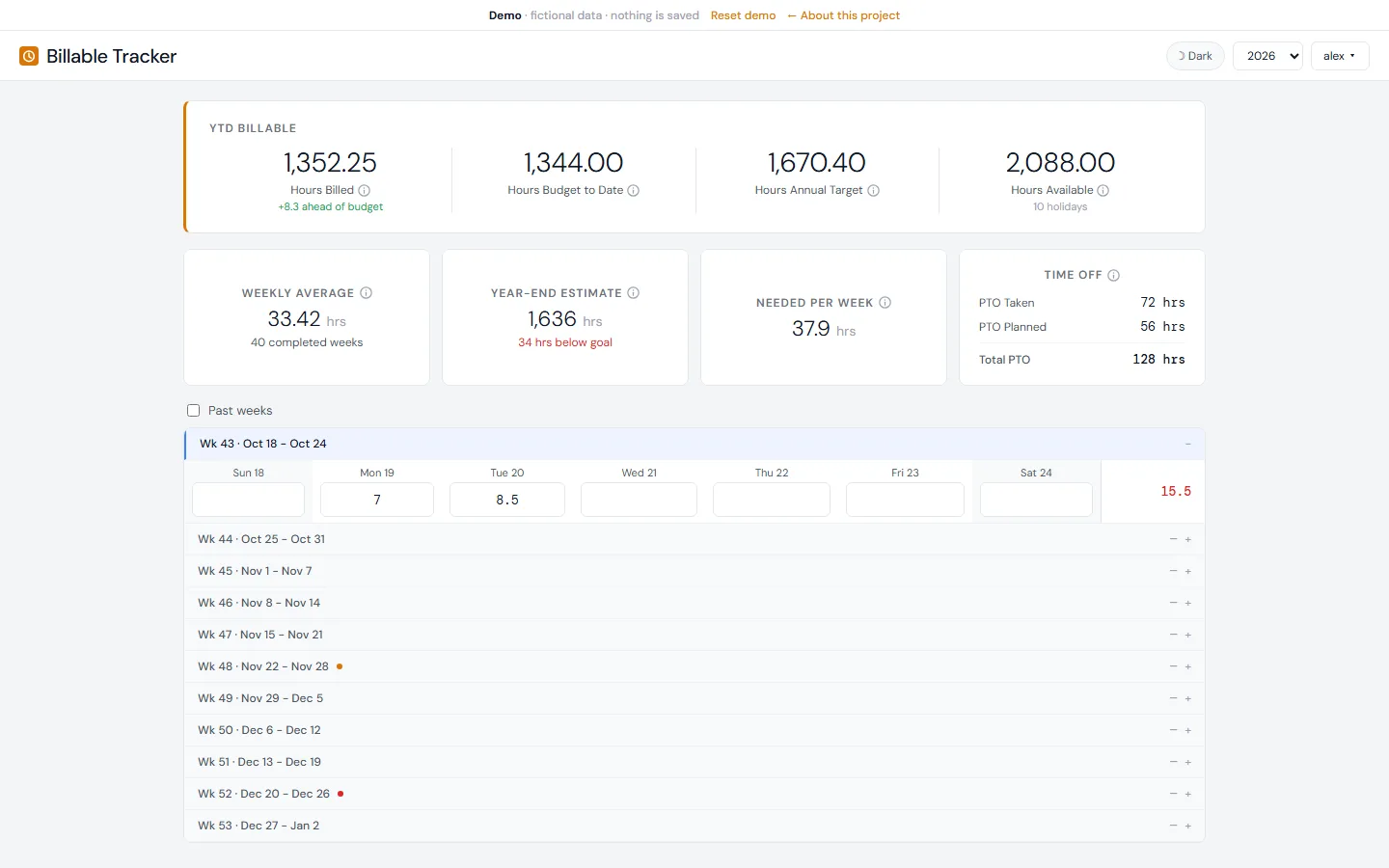Select the "Wk 51 · Dec 13 – Dec 19" row
This screenshot has height=868, width=1389.
click(694, 762)
